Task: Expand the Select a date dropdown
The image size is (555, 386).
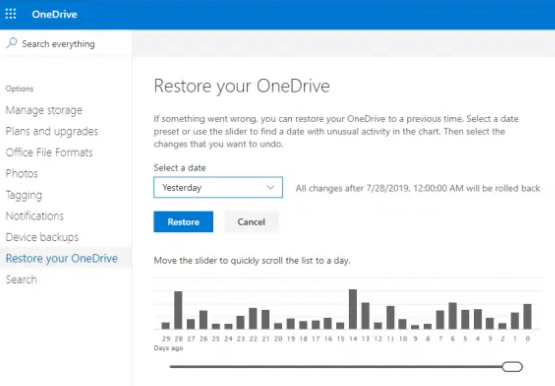Action: pyautogui.click(x=218, y=188)
